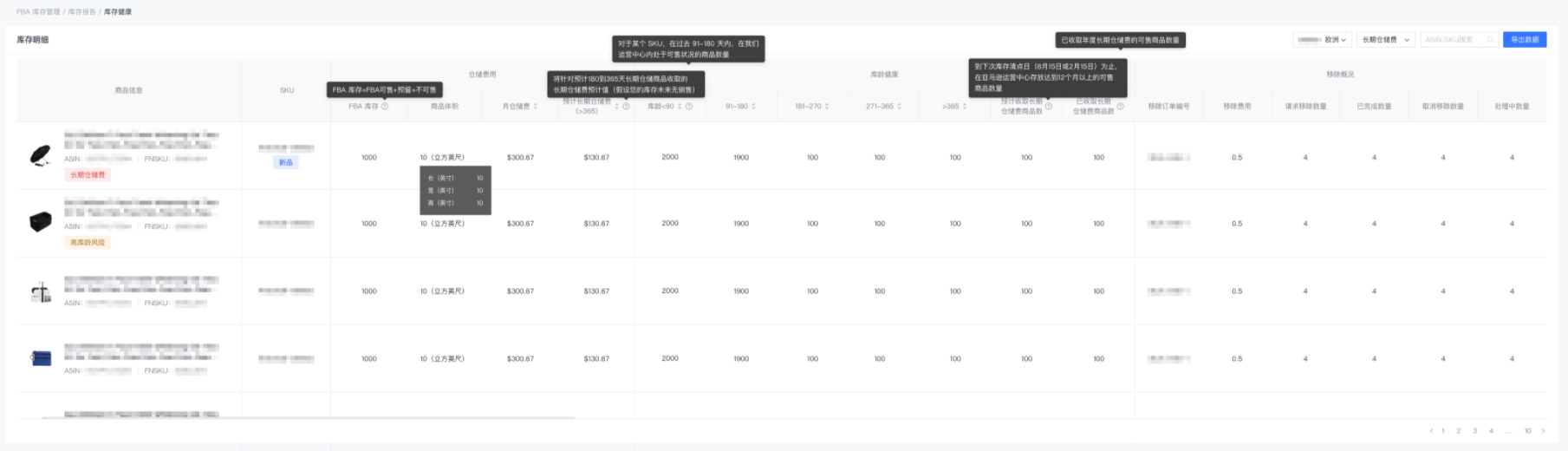Screen dimensions: 1568x451
Task: Click 10（立方英尺）volume in first row
Action: [442, 158]
